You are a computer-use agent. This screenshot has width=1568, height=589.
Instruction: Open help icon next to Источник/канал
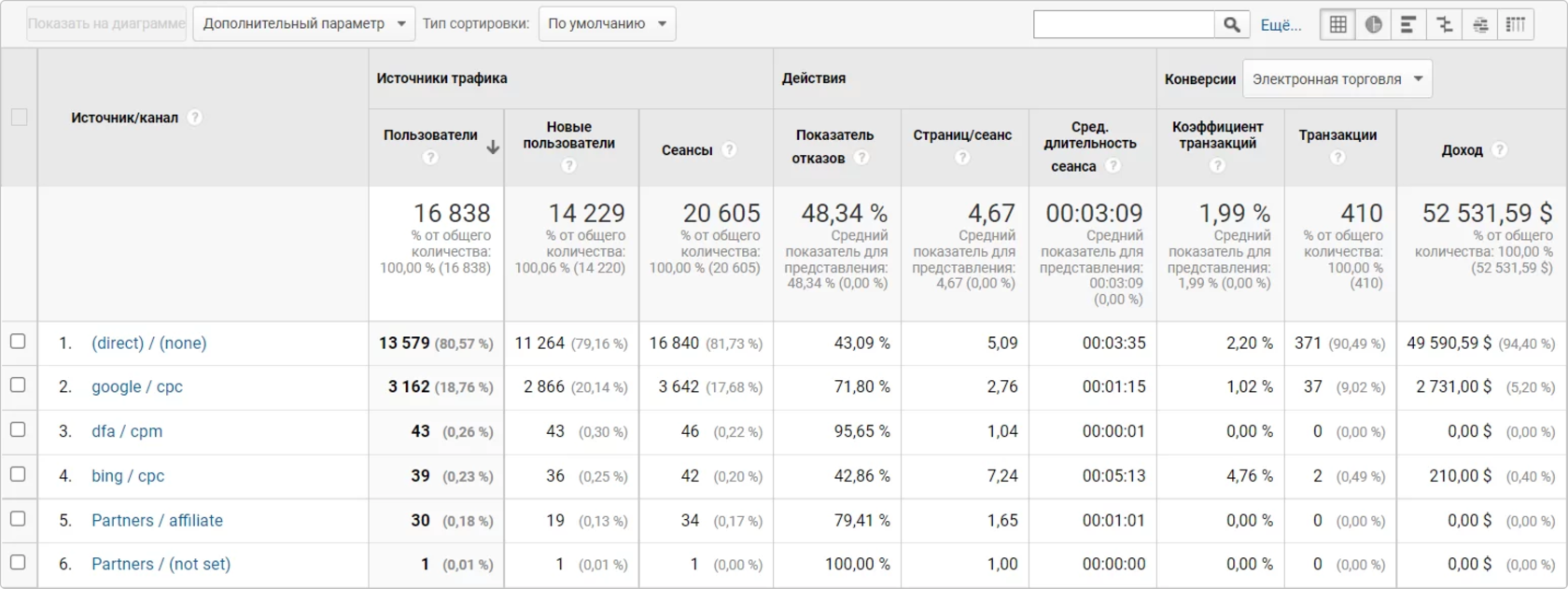pos(194,118)
